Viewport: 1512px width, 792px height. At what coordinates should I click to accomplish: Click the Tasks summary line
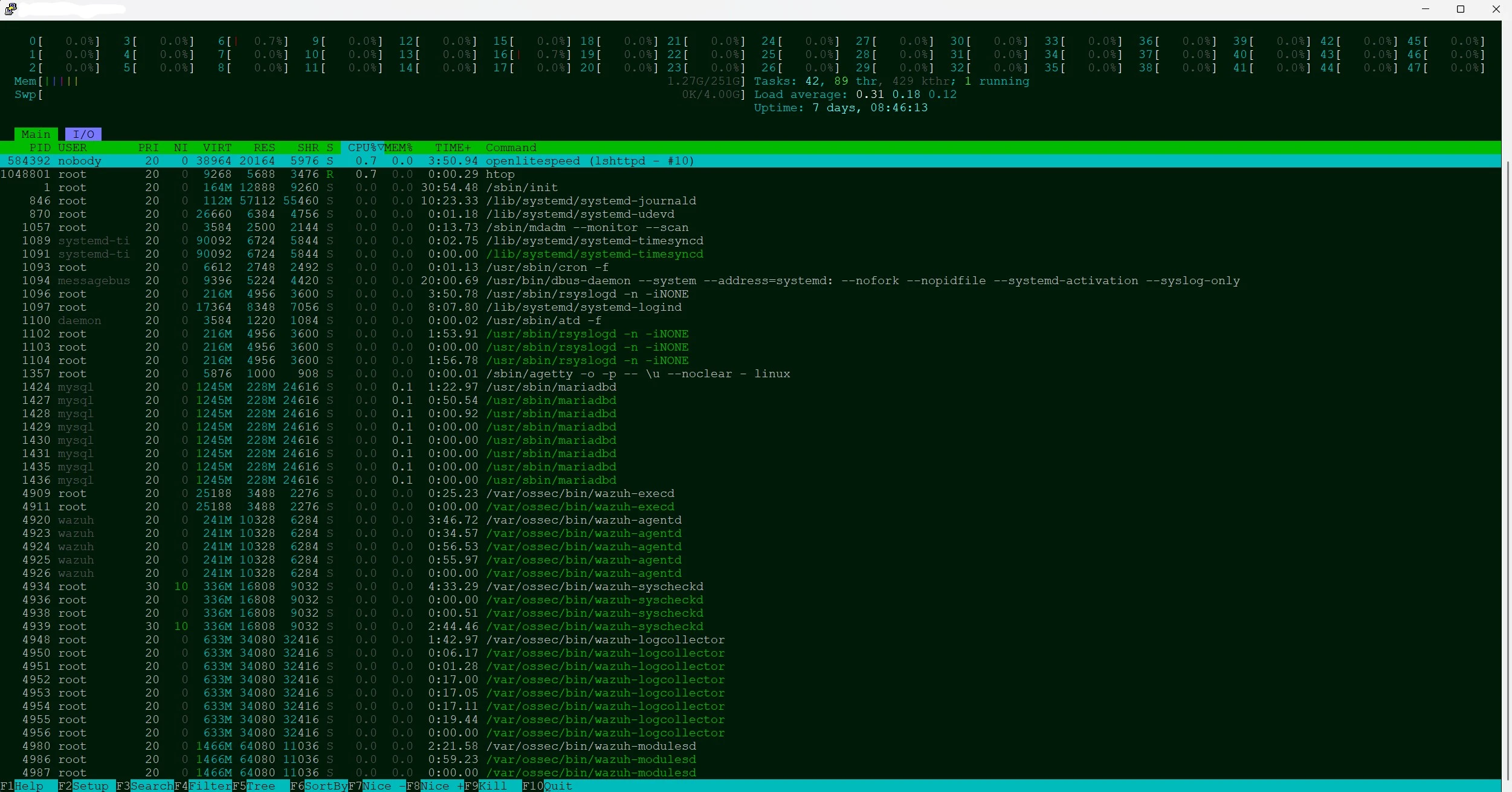coord(891,81)
